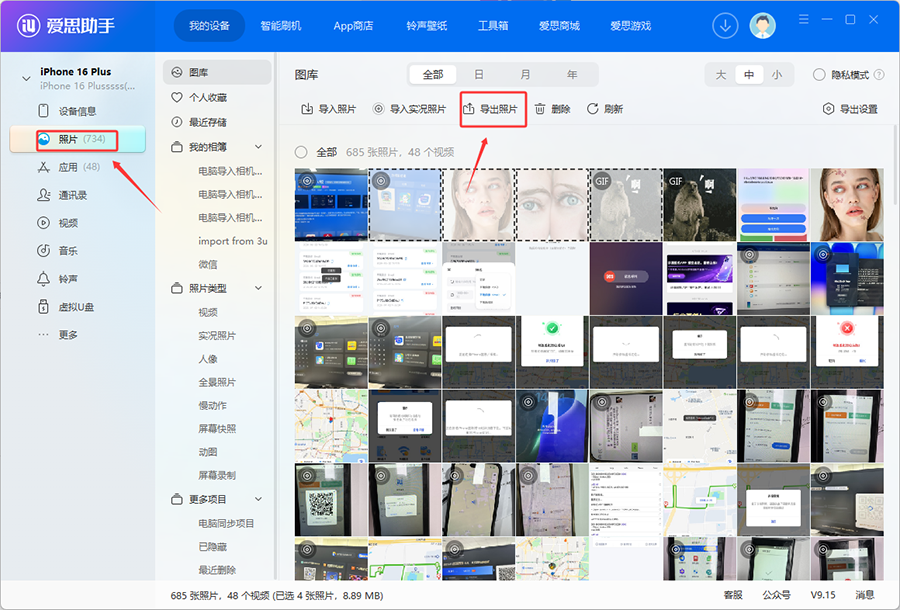Open 消息 messages in status bar

[x=865, y=595]
